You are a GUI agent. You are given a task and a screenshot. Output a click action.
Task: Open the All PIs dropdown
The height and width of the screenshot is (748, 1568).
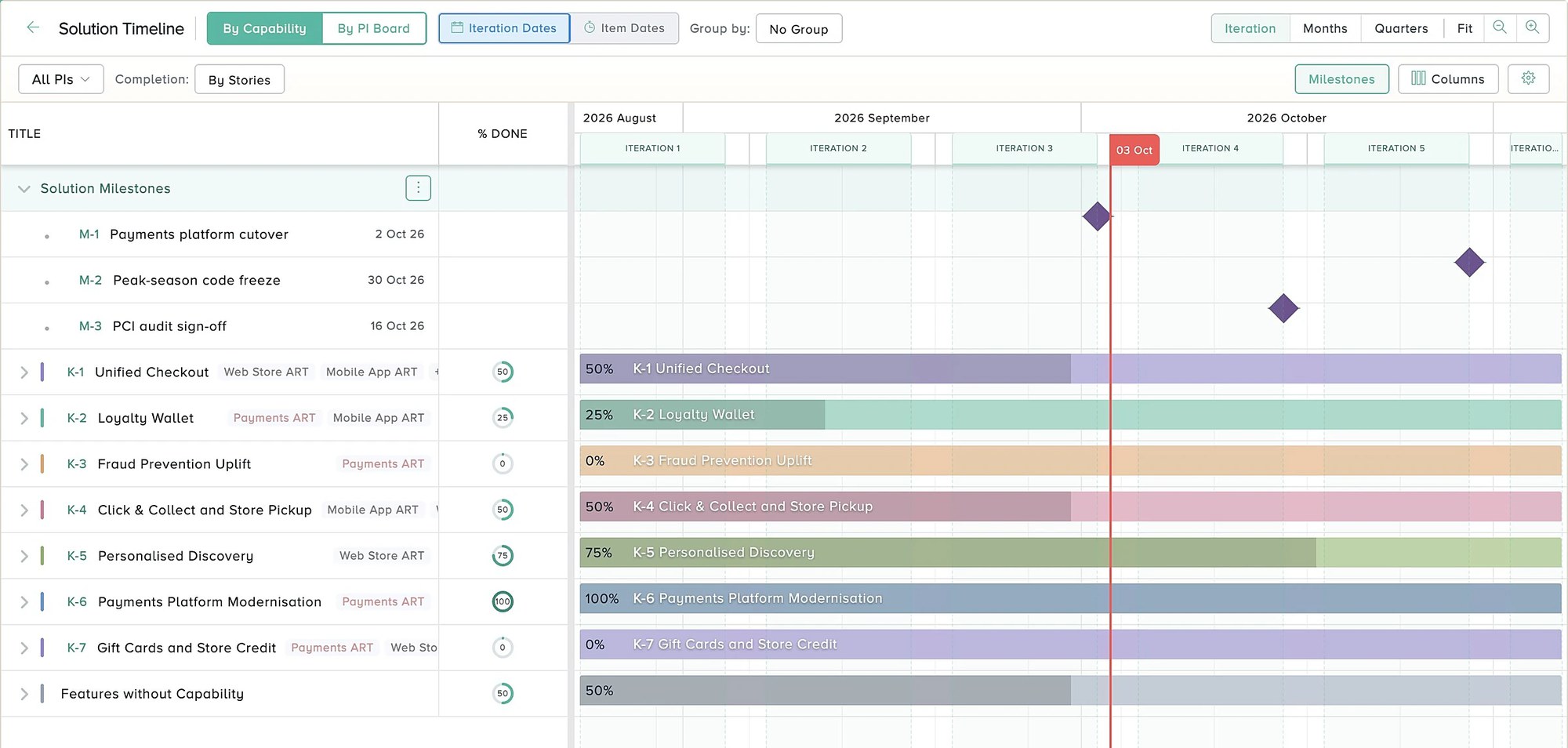point(61,79)
